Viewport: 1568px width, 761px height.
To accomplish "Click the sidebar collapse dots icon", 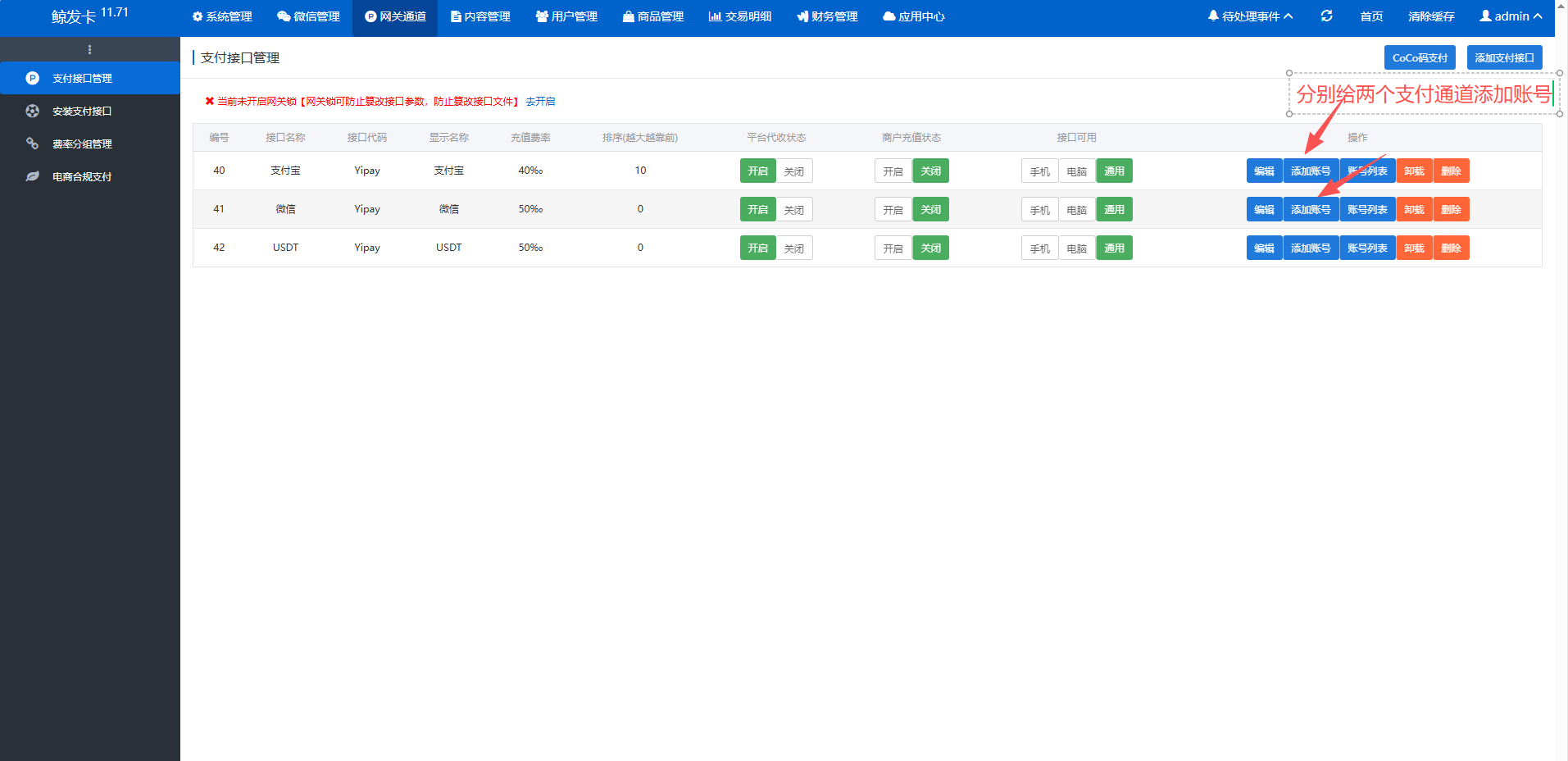I will tap(89, 50).
